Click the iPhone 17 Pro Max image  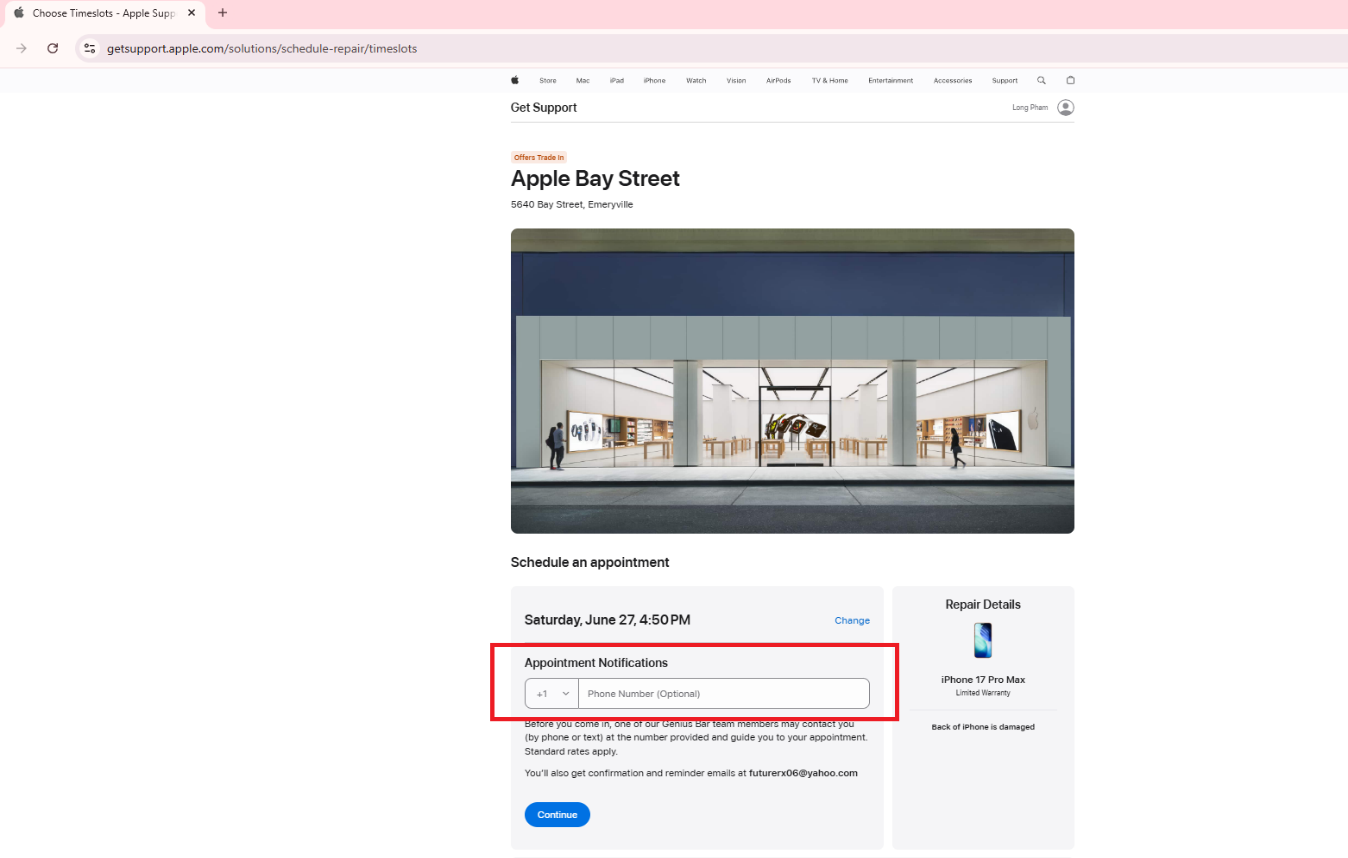point(983,640)
